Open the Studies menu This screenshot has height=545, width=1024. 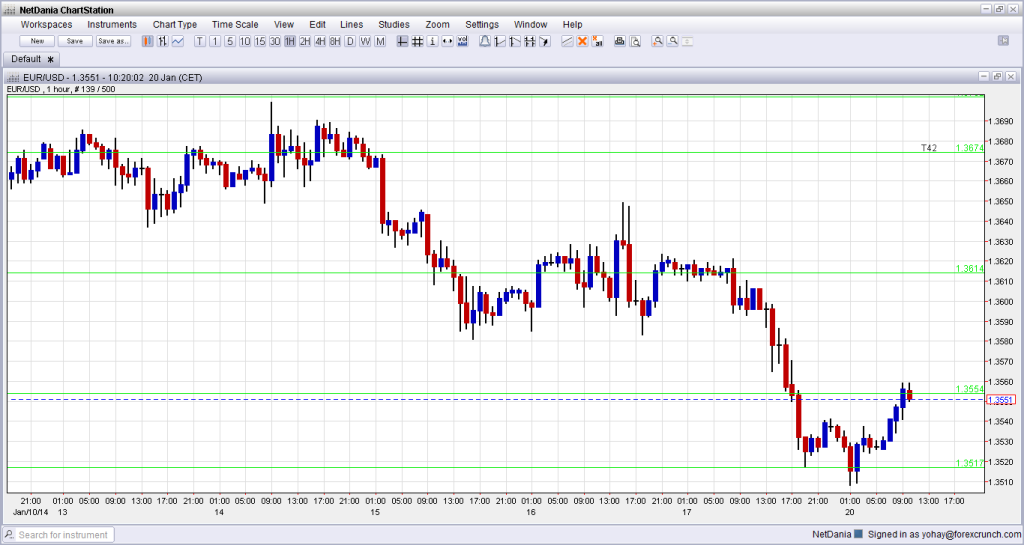point(394,24)
